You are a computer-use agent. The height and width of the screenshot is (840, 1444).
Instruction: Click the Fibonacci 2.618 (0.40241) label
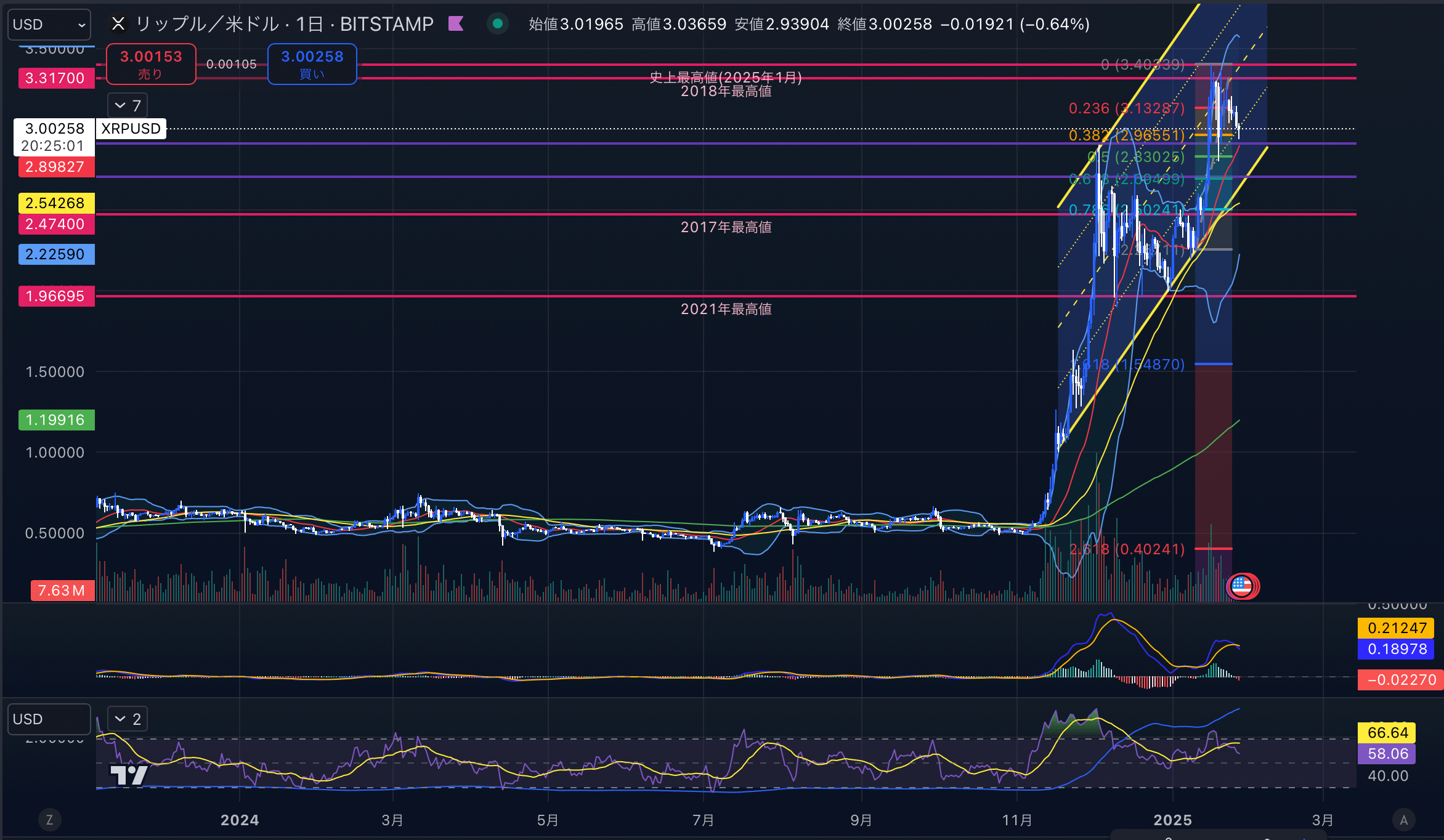(1127, 549)
